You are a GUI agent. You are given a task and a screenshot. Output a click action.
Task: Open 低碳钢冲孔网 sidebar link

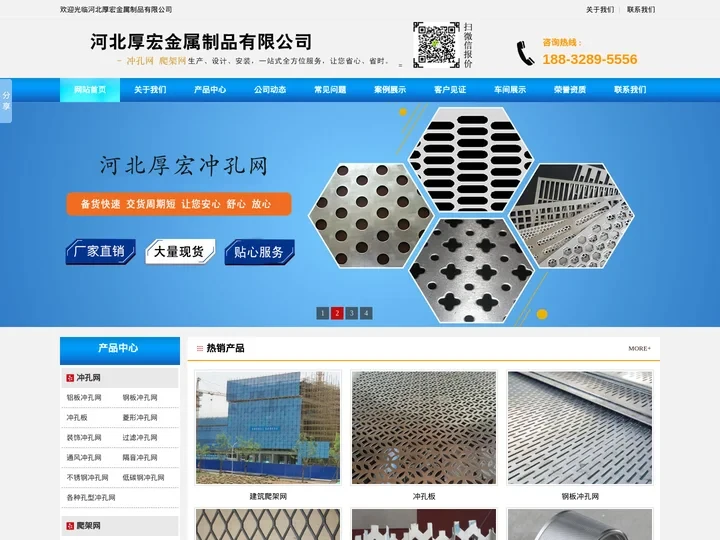pos(143,478)
